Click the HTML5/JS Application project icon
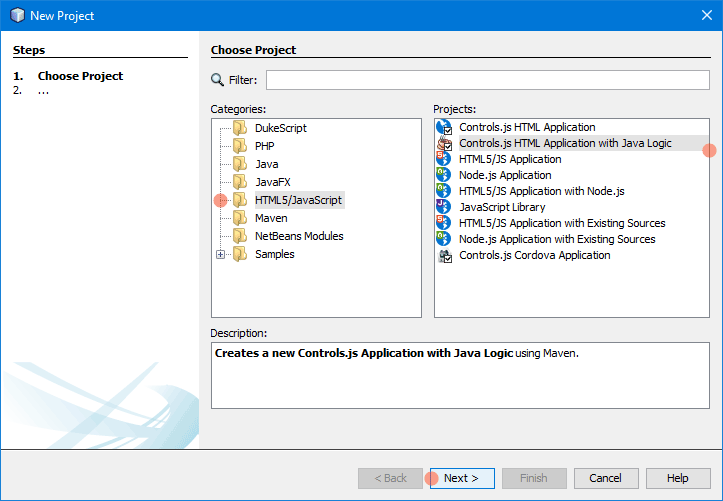The width and height of the screenshot is (723, 501). (444, 159)
